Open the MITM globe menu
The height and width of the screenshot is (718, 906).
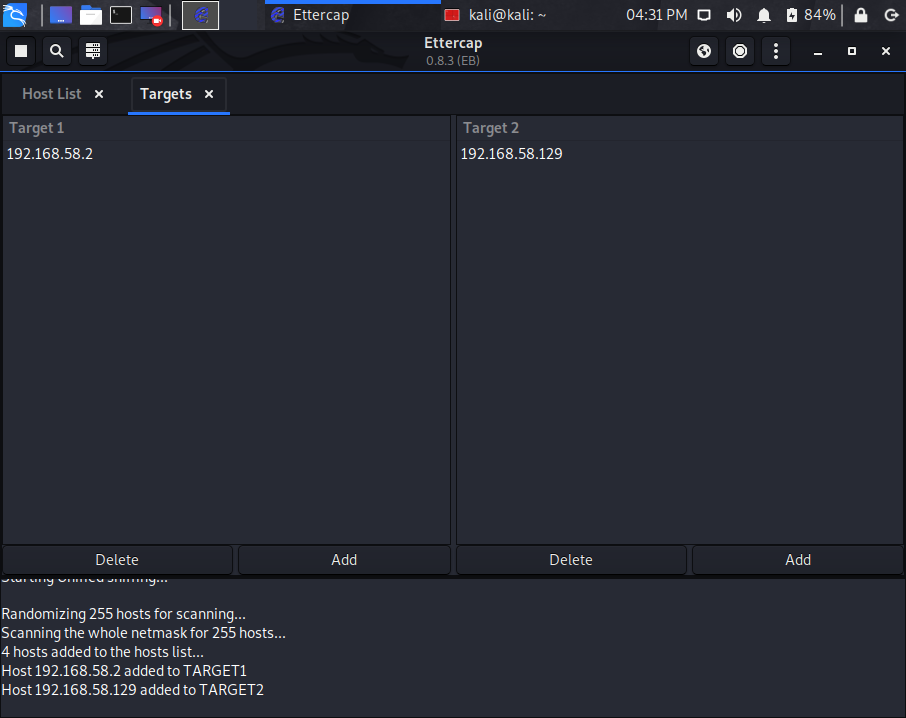pyautogui.click(x=704, y=51)
